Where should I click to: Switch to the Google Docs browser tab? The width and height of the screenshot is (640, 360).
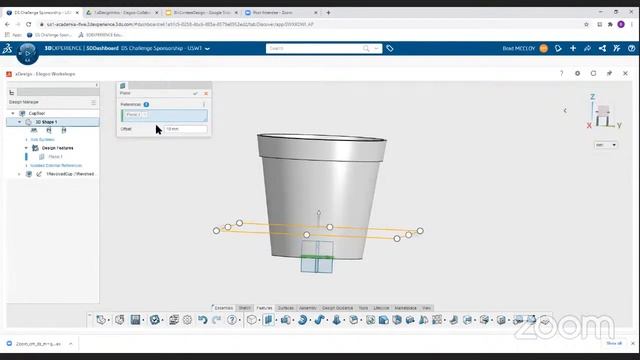point(202,13)
